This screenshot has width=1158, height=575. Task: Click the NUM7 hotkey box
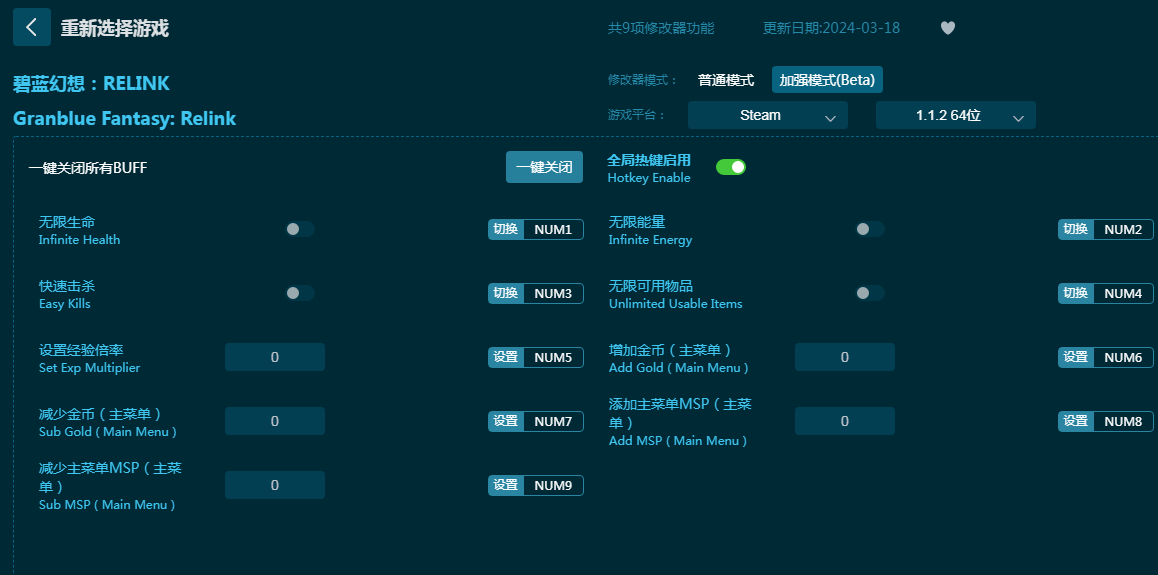pyautogui.click(x=553, y=421)
